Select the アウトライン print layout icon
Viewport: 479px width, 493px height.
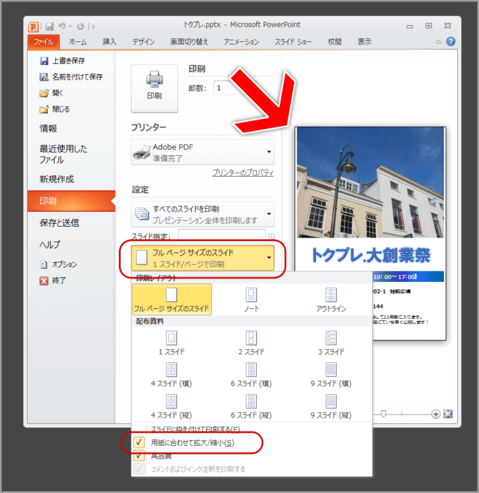[x=331, y=300]
